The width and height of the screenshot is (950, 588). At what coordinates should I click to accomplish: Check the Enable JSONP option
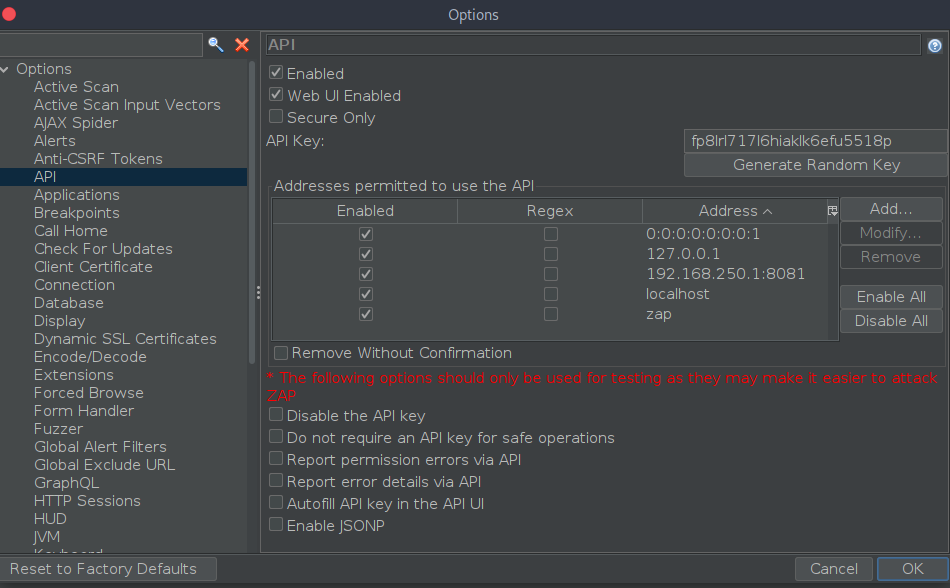pyautogui.click(x=276, y=525)
